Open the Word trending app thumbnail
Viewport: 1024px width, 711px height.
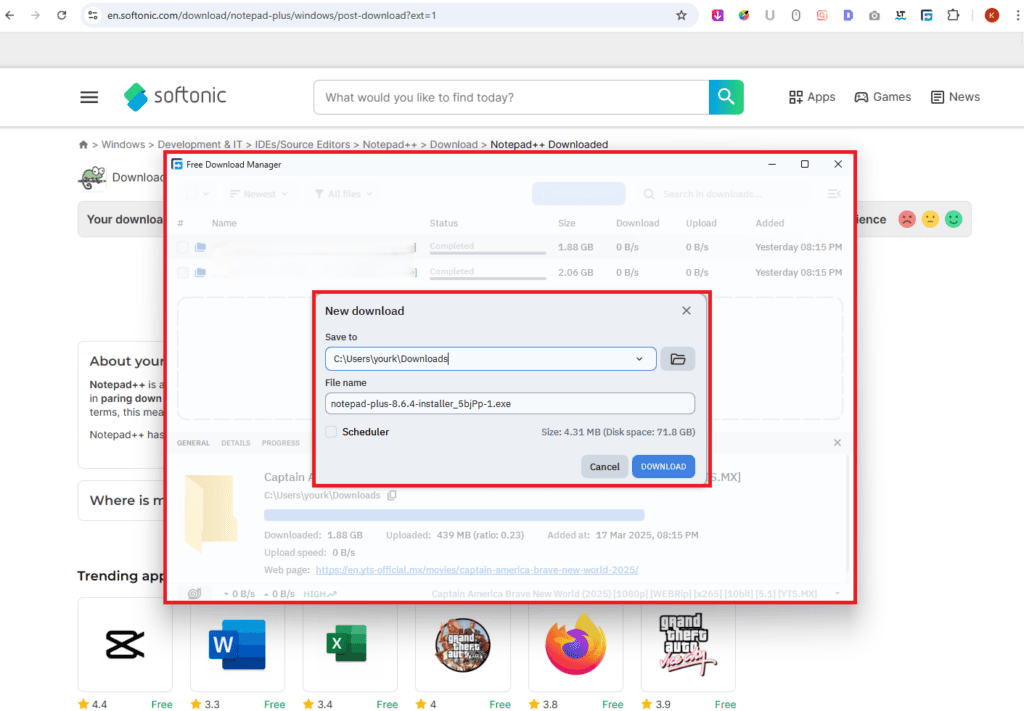pos(237,645)
